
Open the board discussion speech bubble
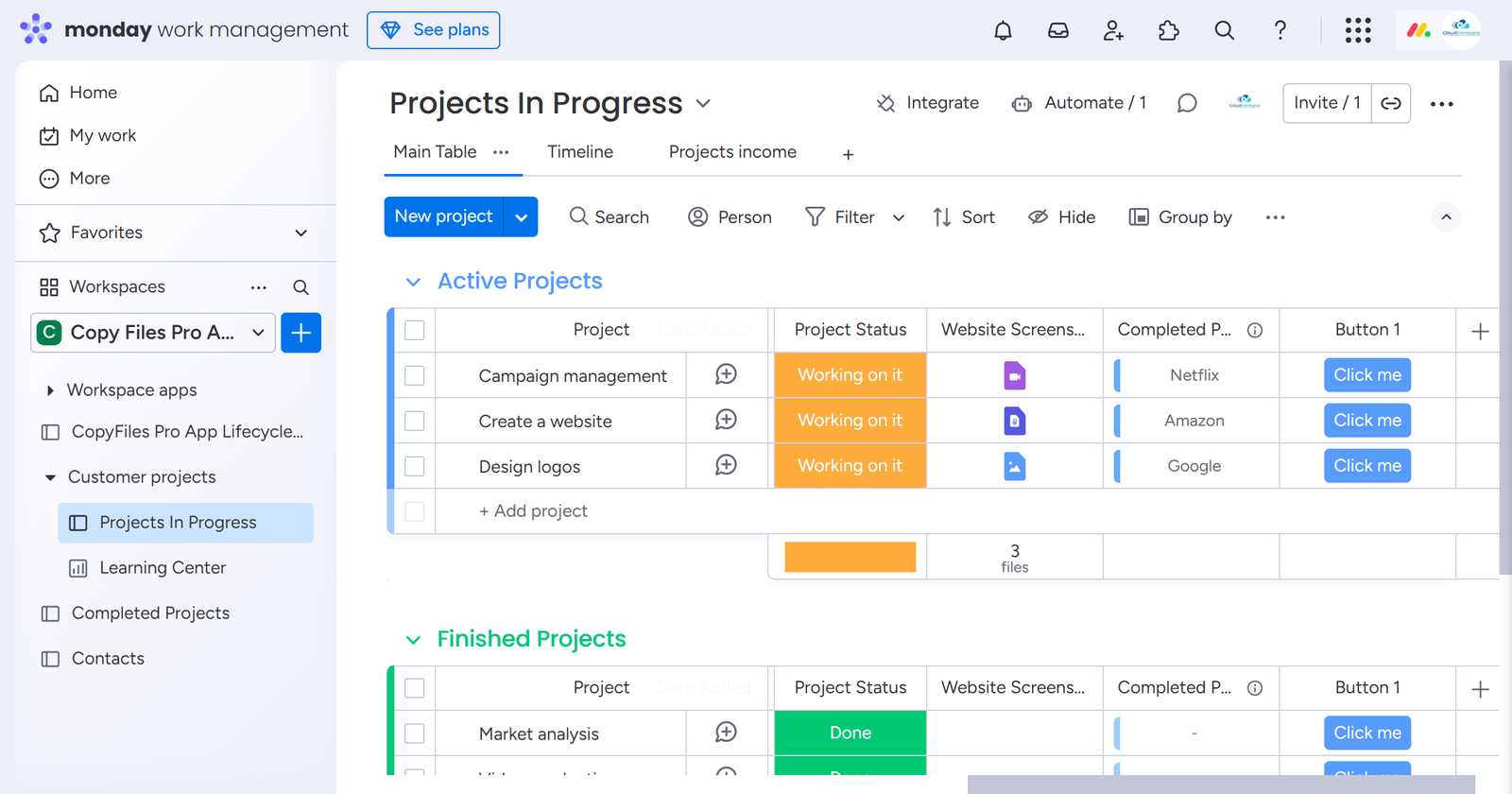point(1187,103)
